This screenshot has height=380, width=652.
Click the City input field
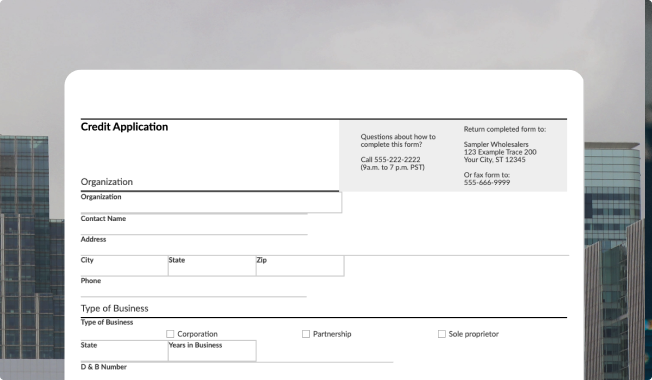pyautogui.click(x=124, y=266)
